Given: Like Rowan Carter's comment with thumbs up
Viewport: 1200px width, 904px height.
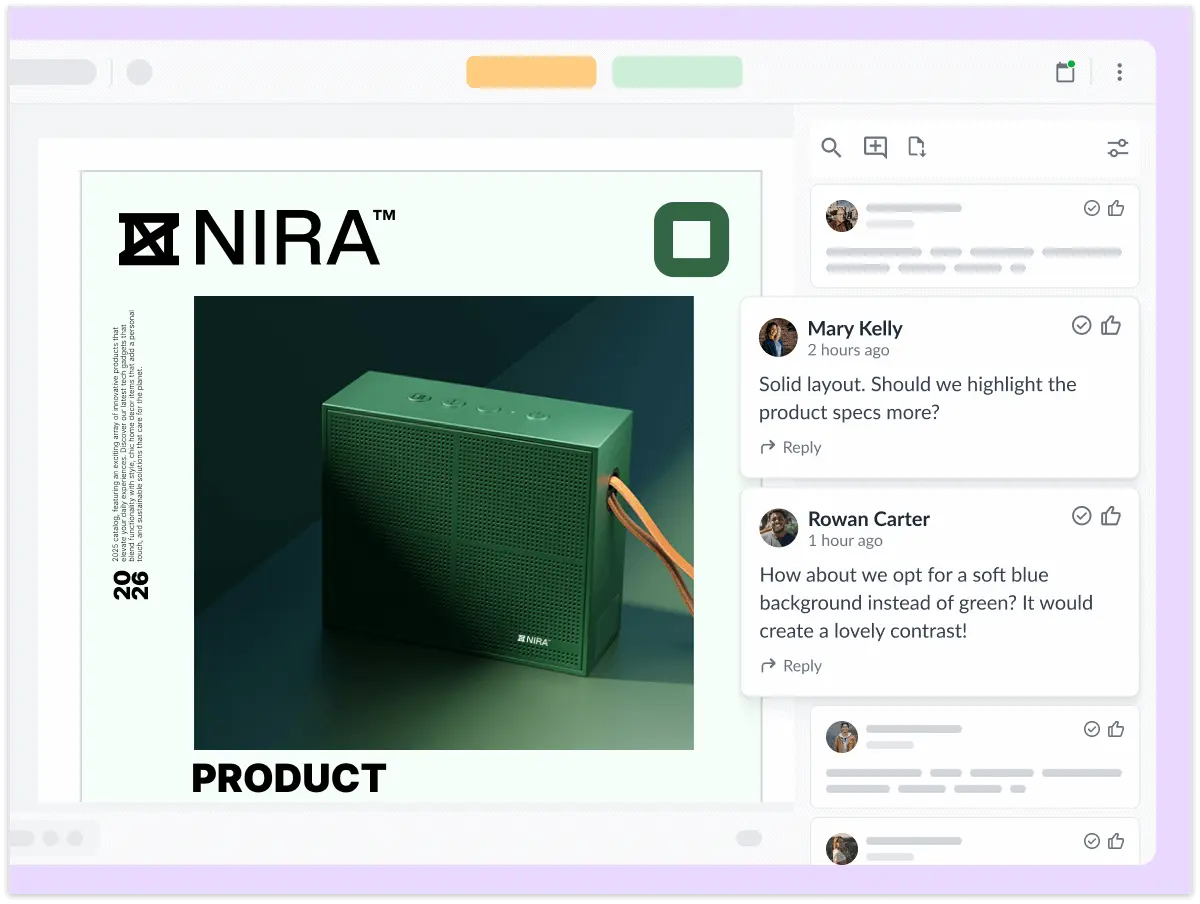Looking at the screenshot, I should click(x=1111, y=515).
